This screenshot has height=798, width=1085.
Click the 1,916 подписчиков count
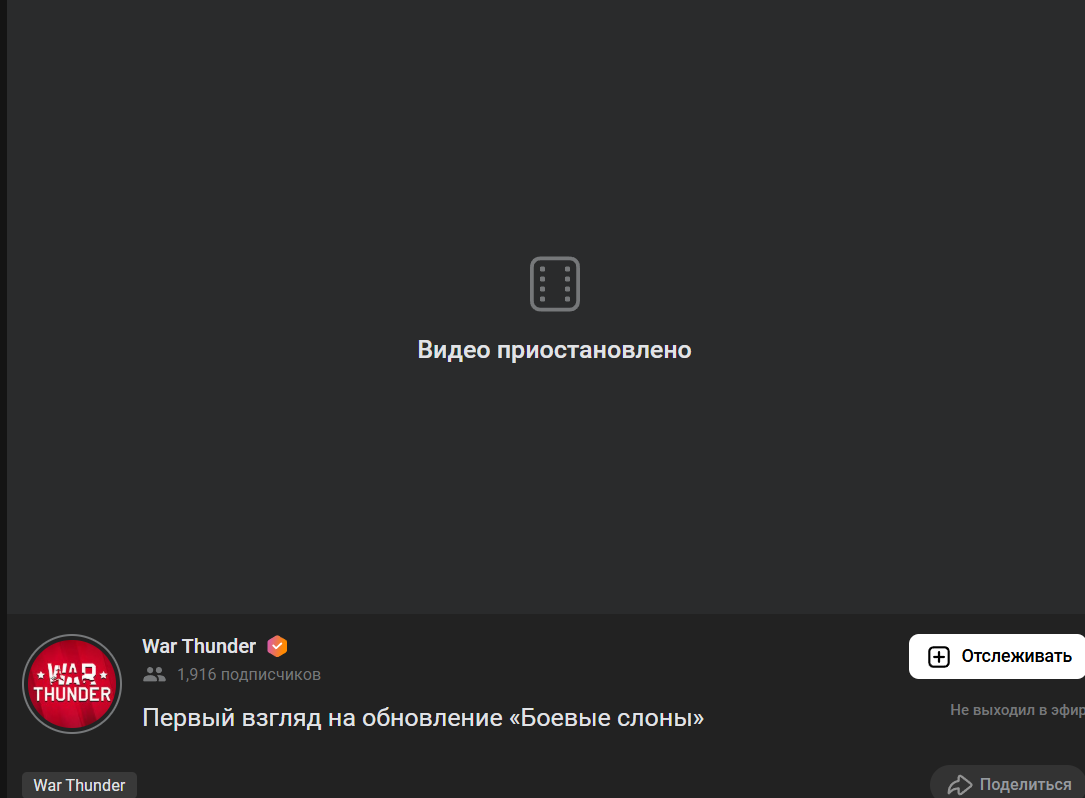[x=248, y=674]
